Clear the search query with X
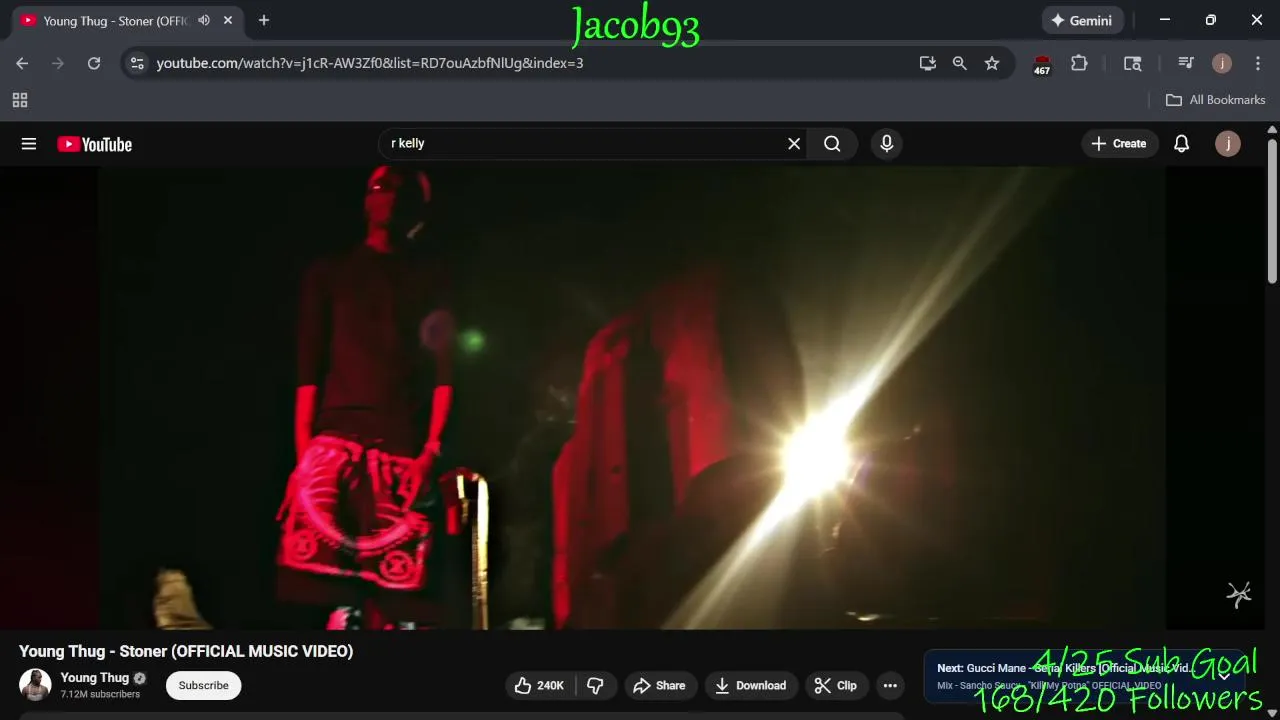1280x720 pixels. point(794,144)
